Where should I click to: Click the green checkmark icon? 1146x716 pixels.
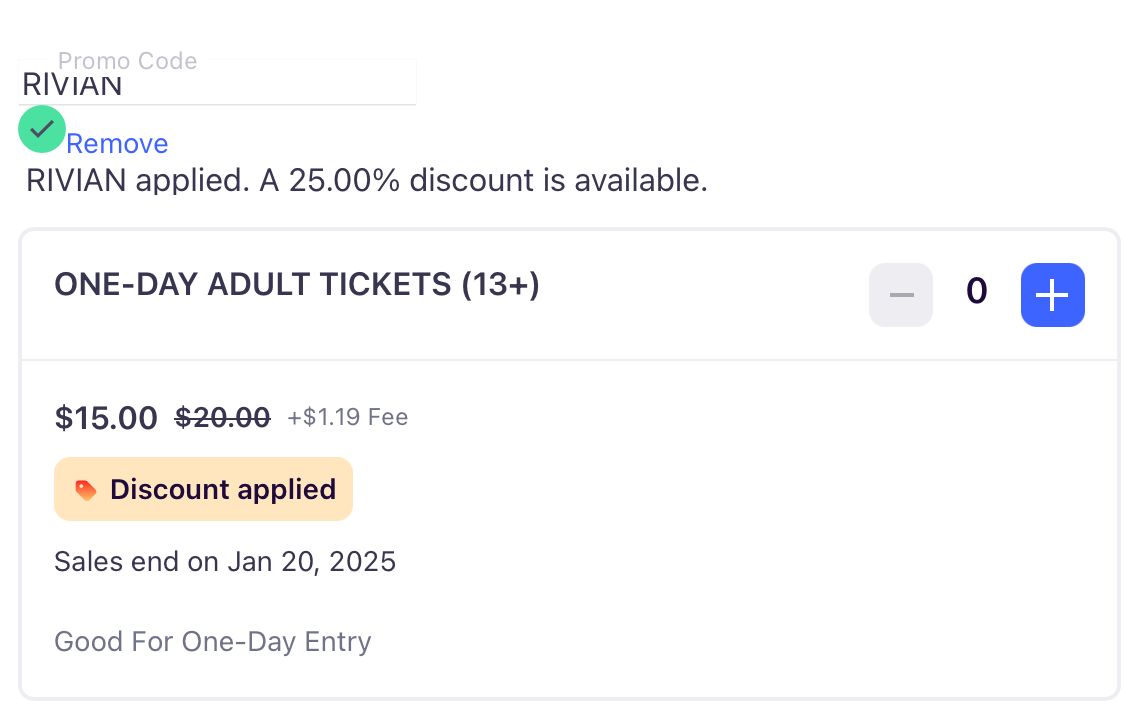pos(42,129)
